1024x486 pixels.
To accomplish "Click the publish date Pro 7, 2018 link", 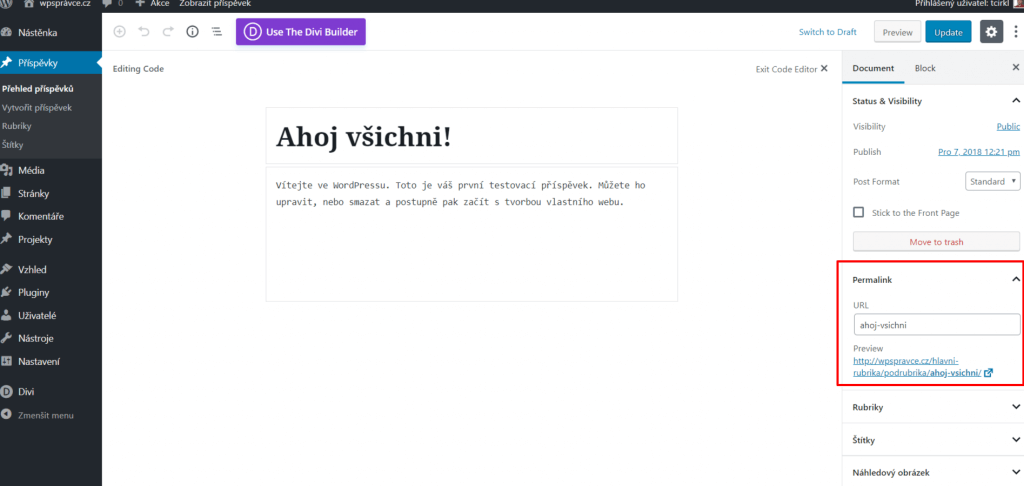I will (x=978, y=152).
